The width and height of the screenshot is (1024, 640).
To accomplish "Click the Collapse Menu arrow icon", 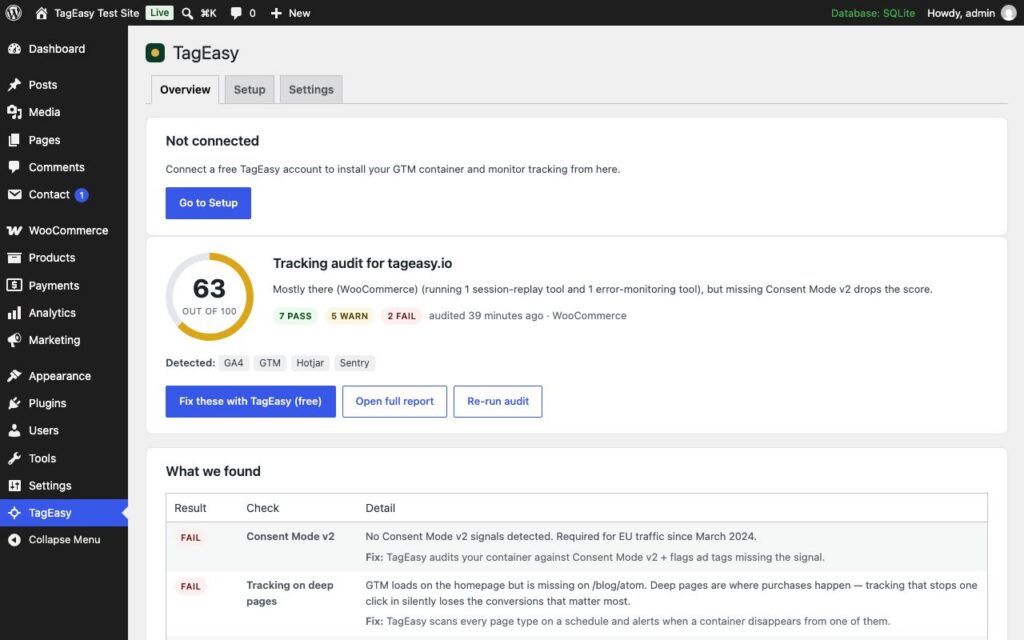I will point(14,540).
